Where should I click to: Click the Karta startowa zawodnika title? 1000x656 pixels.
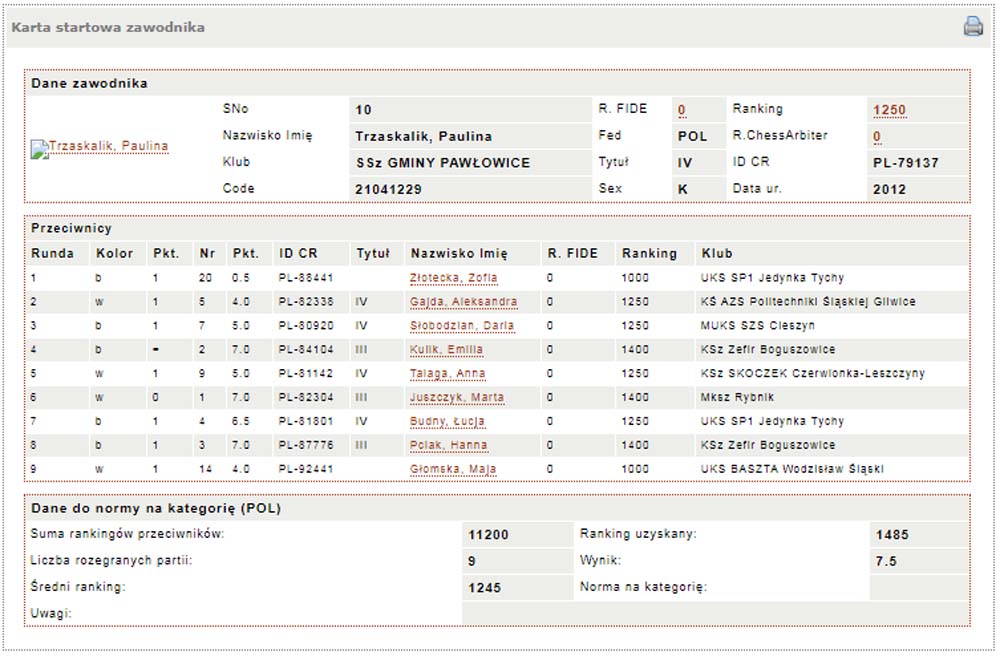pos(108,27)
